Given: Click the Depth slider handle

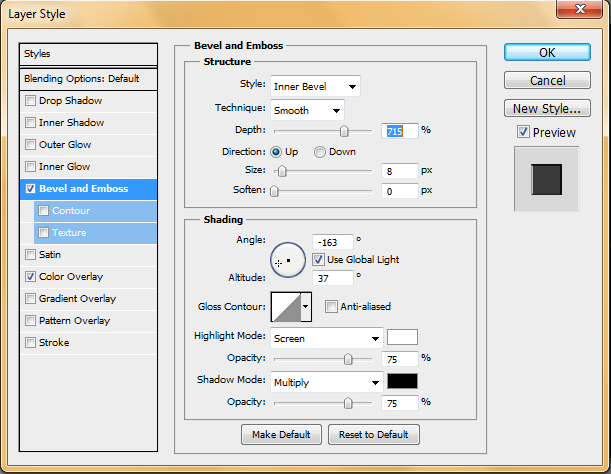Looking at the screenshot, I should (344, 131).
